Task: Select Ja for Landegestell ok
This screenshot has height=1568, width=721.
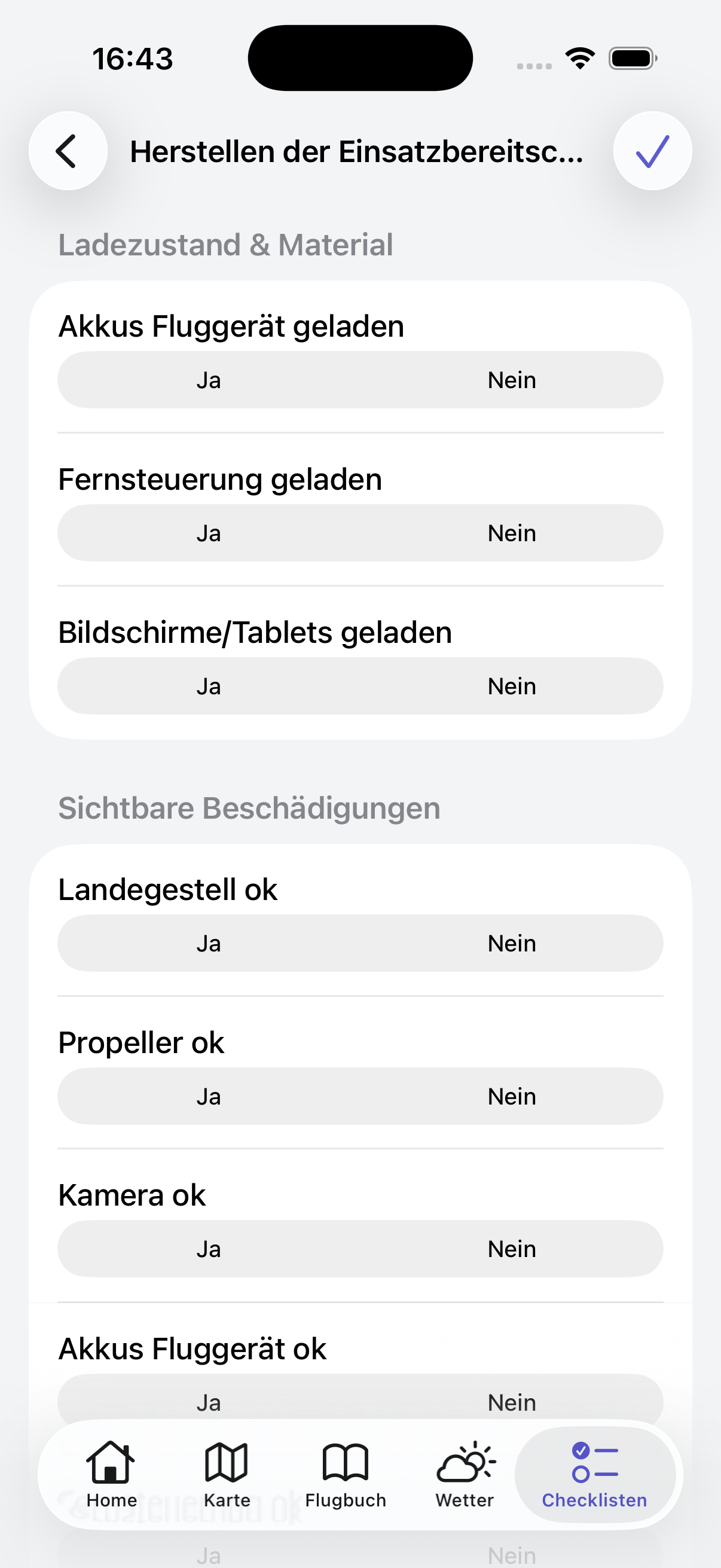Action: click(209, 944)
